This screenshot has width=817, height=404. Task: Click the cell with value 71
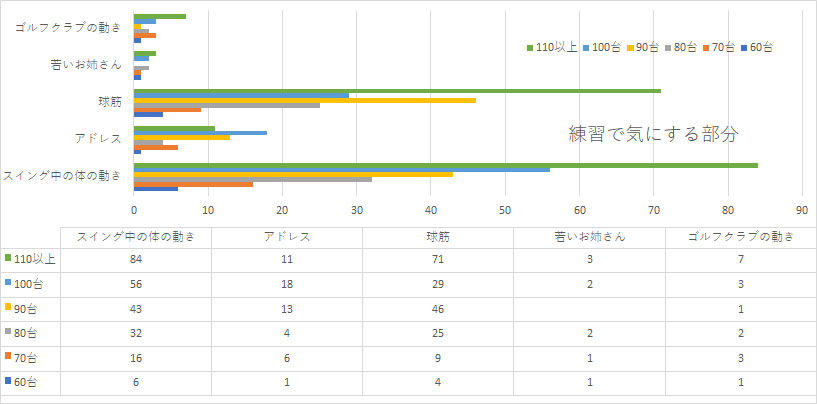click(x=438, y=260)
